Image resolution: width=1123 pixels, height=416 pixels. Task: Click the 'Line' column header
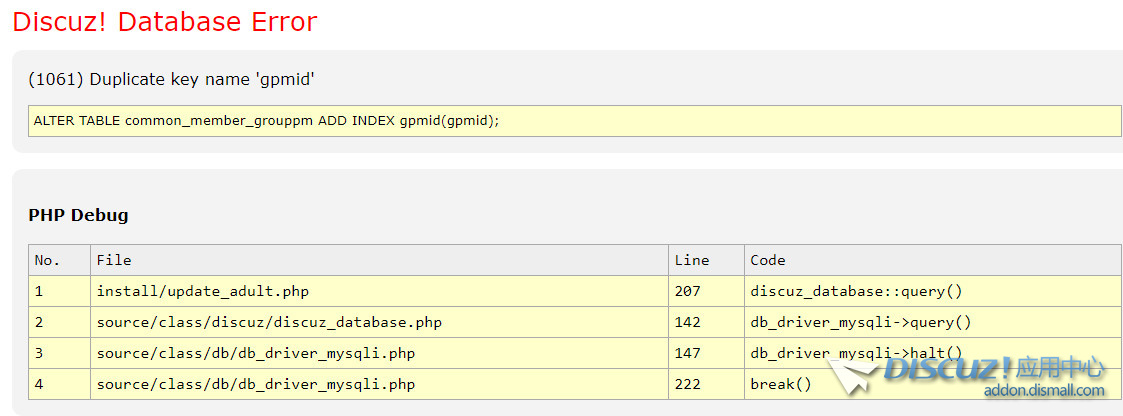pos(706,260)
